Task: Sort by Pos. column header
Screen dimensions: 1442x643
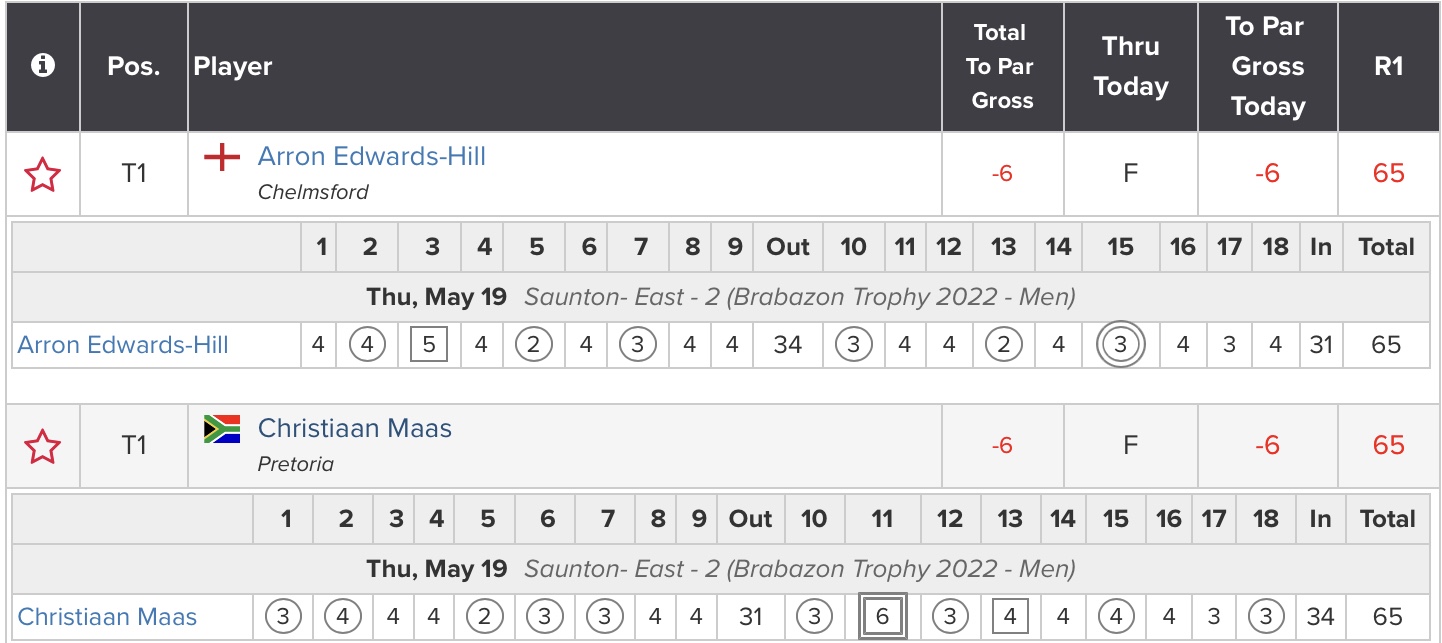Action: [134, 67]
